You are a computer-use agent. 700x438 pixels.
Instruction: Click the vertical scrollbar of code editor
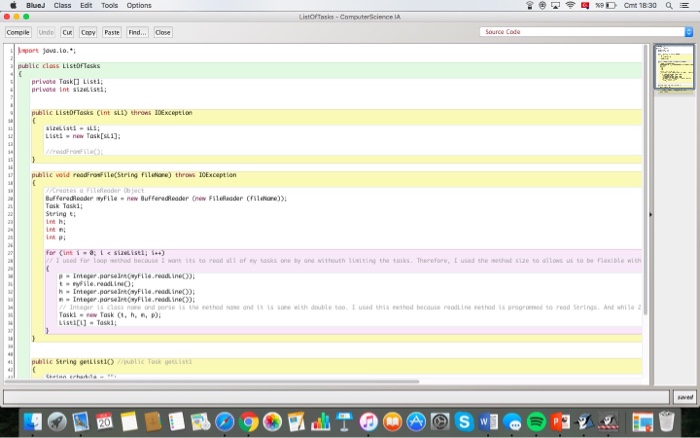646,179
